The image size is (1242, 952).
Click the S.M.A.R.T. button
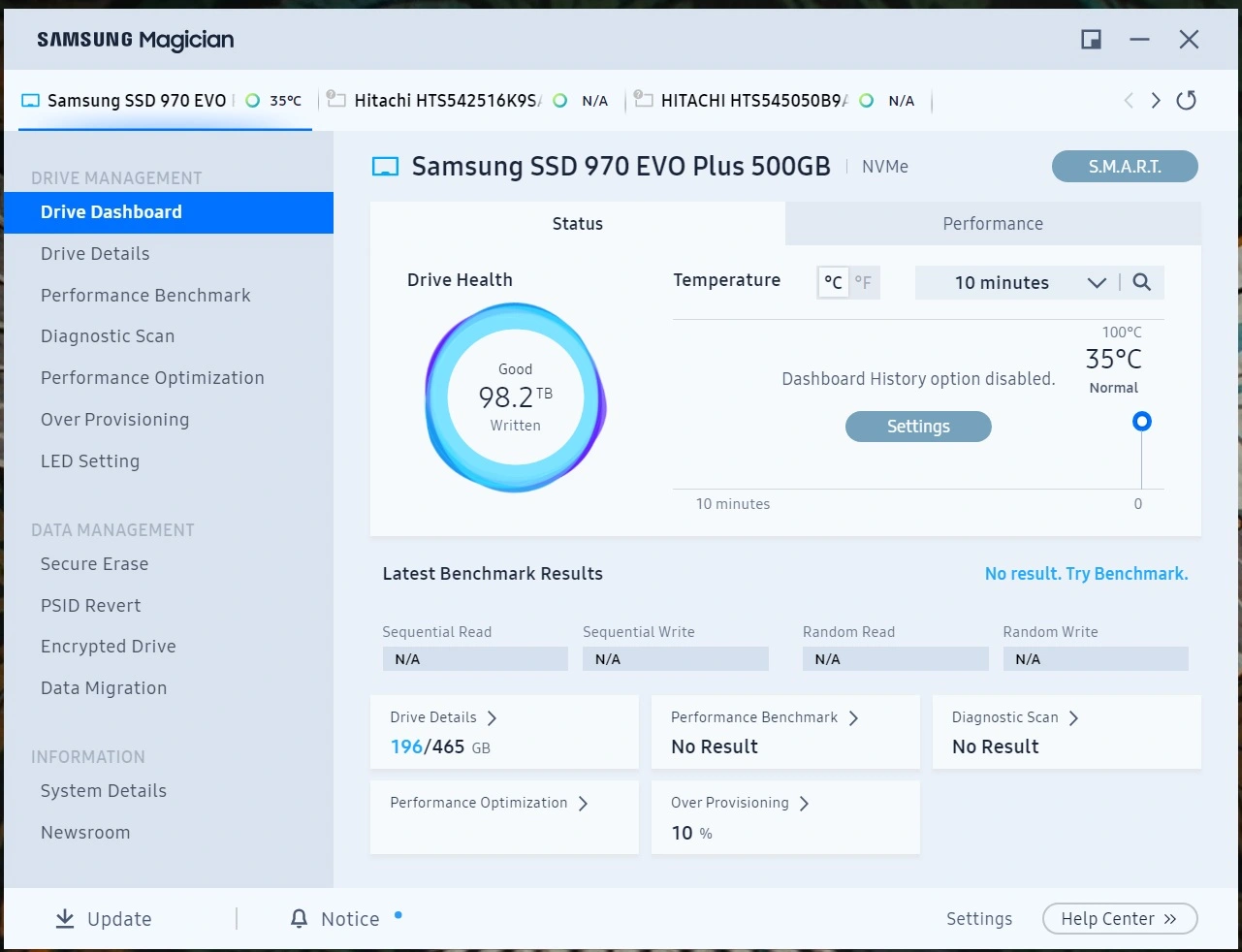point(1125,167)
